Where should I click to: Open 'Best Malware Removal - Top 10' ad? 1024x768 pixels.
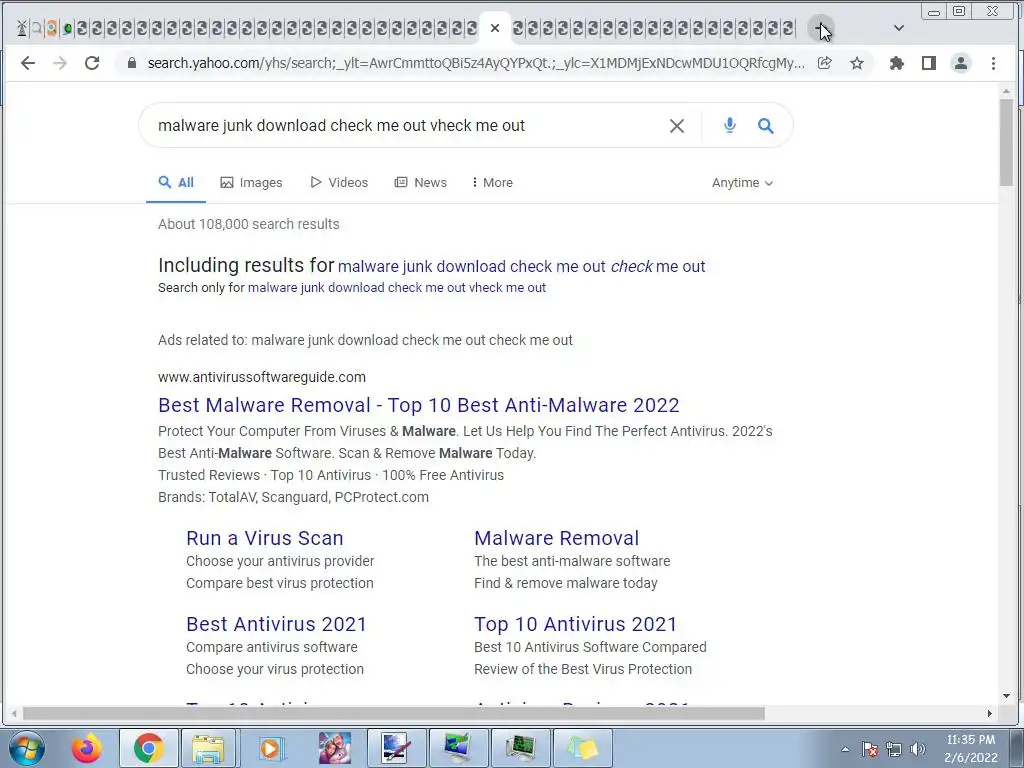click(x=419, y=405)
